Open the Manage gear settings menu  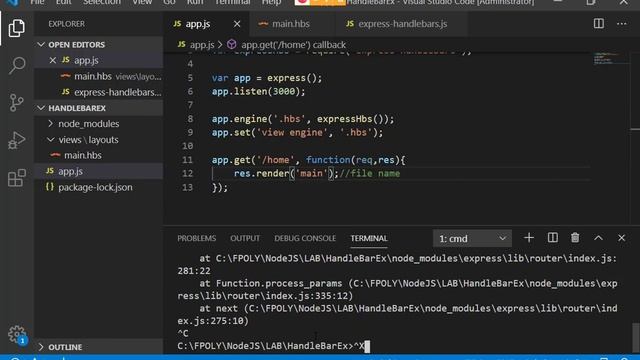(17, 334)
